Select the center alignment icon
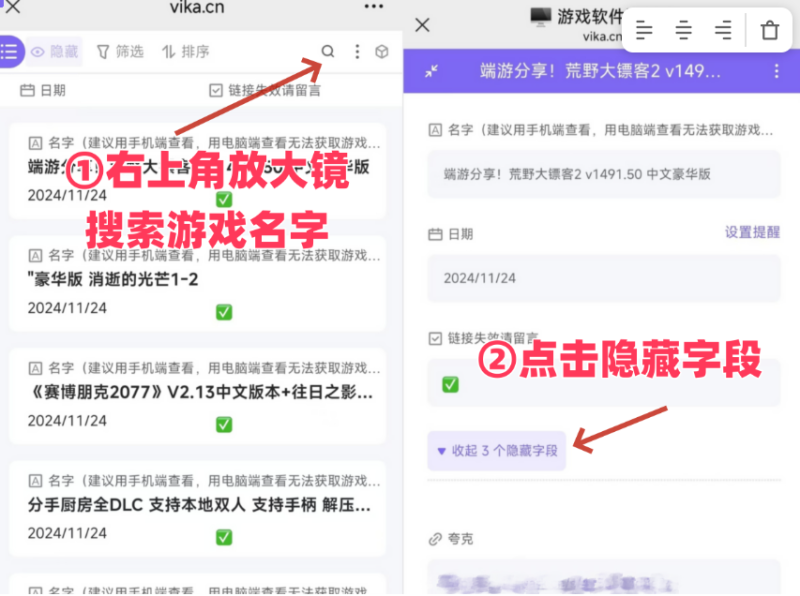 [684, 30]
